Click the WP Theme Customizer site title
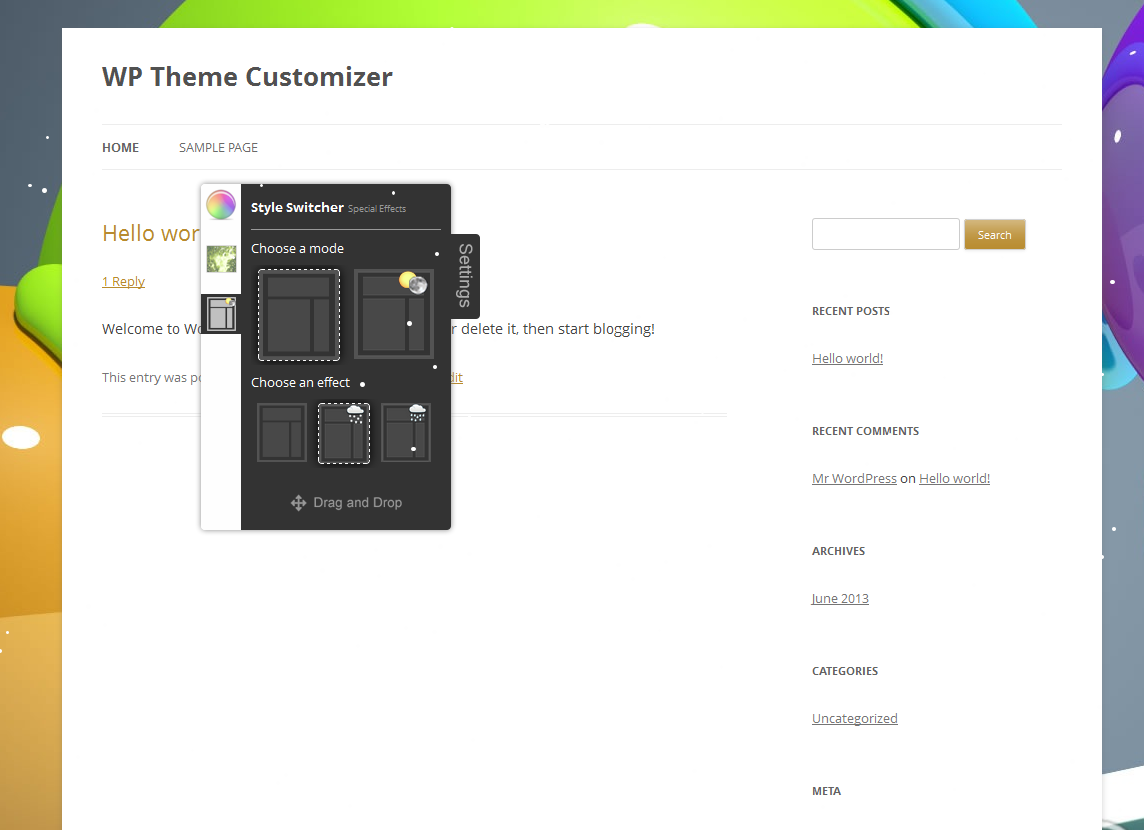Screen dimensions: 1144x830 click(x=247, y=77)
